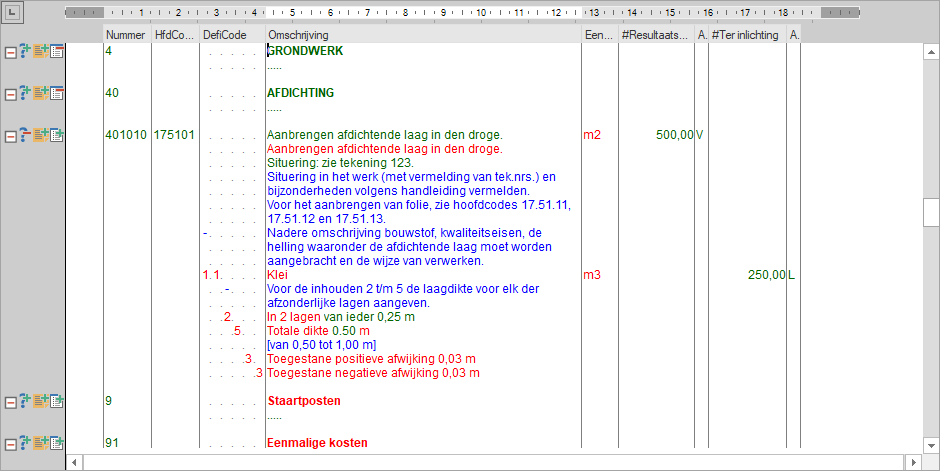Viewport: 940px width, 471px height.
Task: Collapse row 4 GRONDWERK
Action: coord(11,51)
